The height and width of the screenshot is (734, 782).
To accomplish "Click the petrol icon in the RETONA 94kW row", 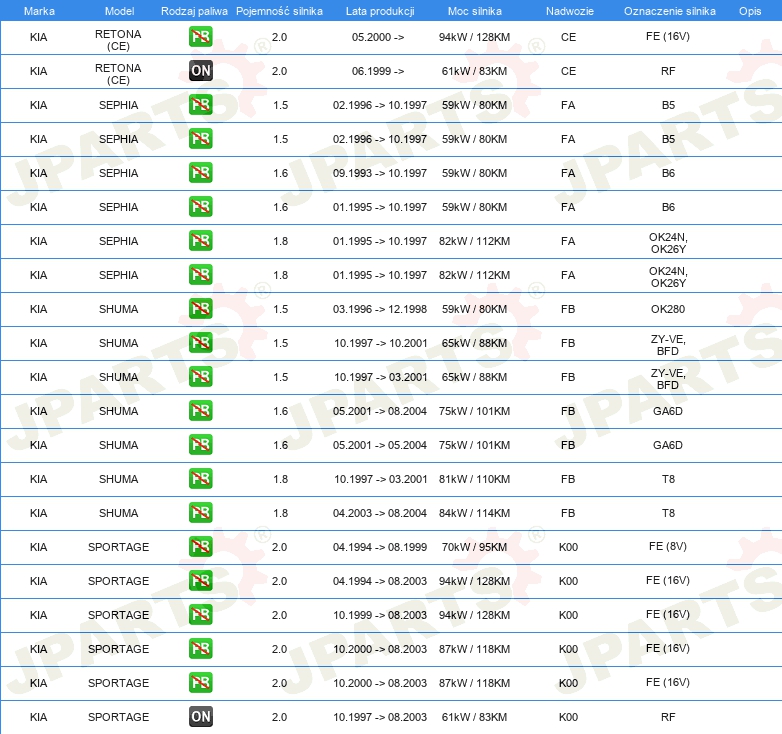I will (x=200, y=37).
